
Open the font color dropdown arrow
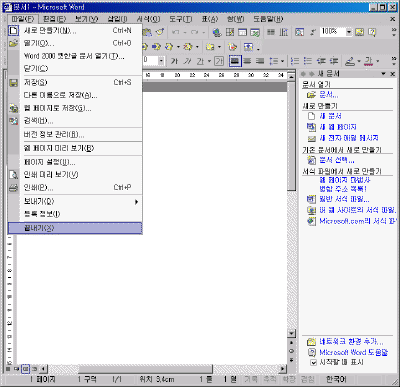tap(378, 61)
